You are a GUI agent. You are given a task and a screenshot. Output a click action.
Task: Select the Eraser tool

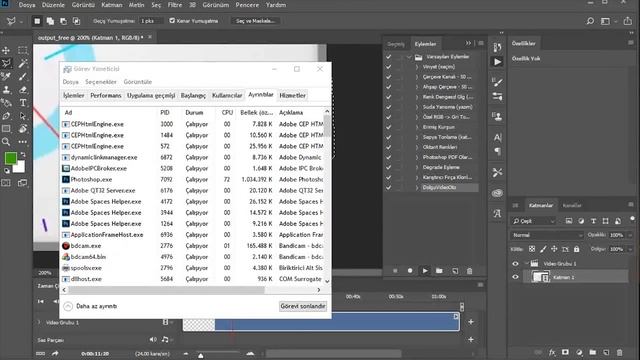click(23, 89)
